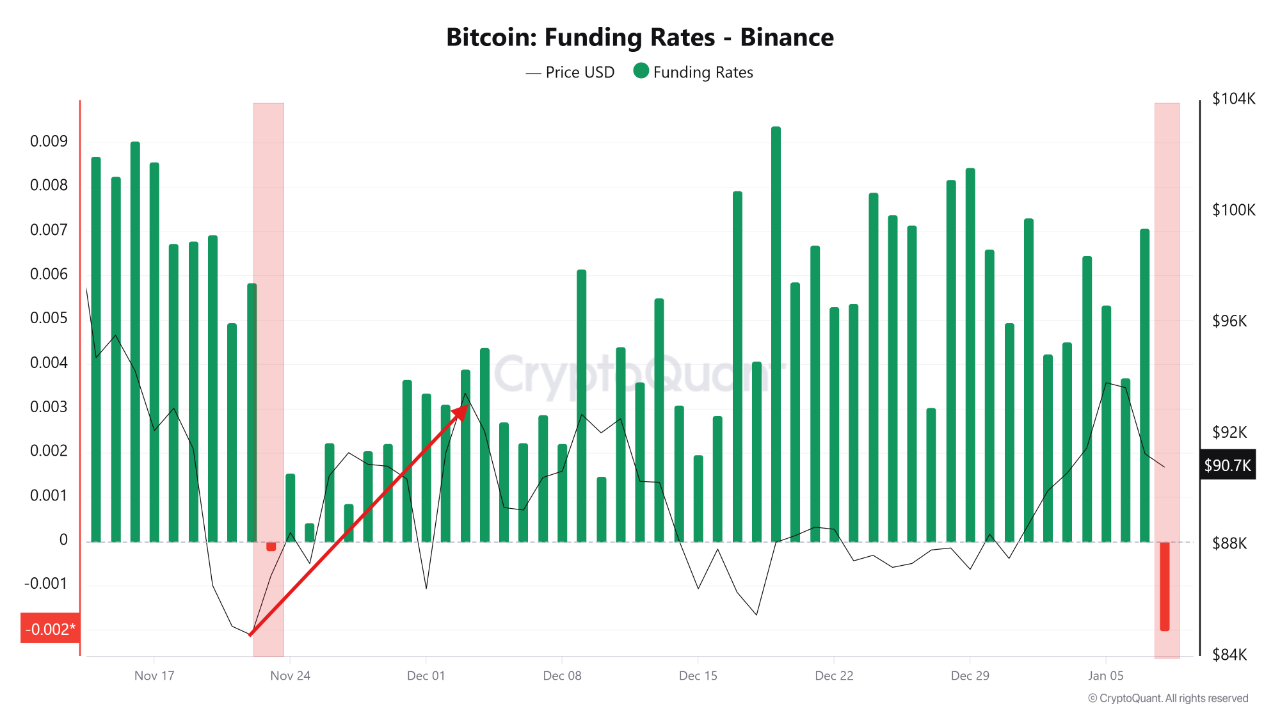Click the Bitcoin Funding Rates chart title
The height and width of the screenshot is (720, 1280).
pyautogui.click(x=640, y=38)
